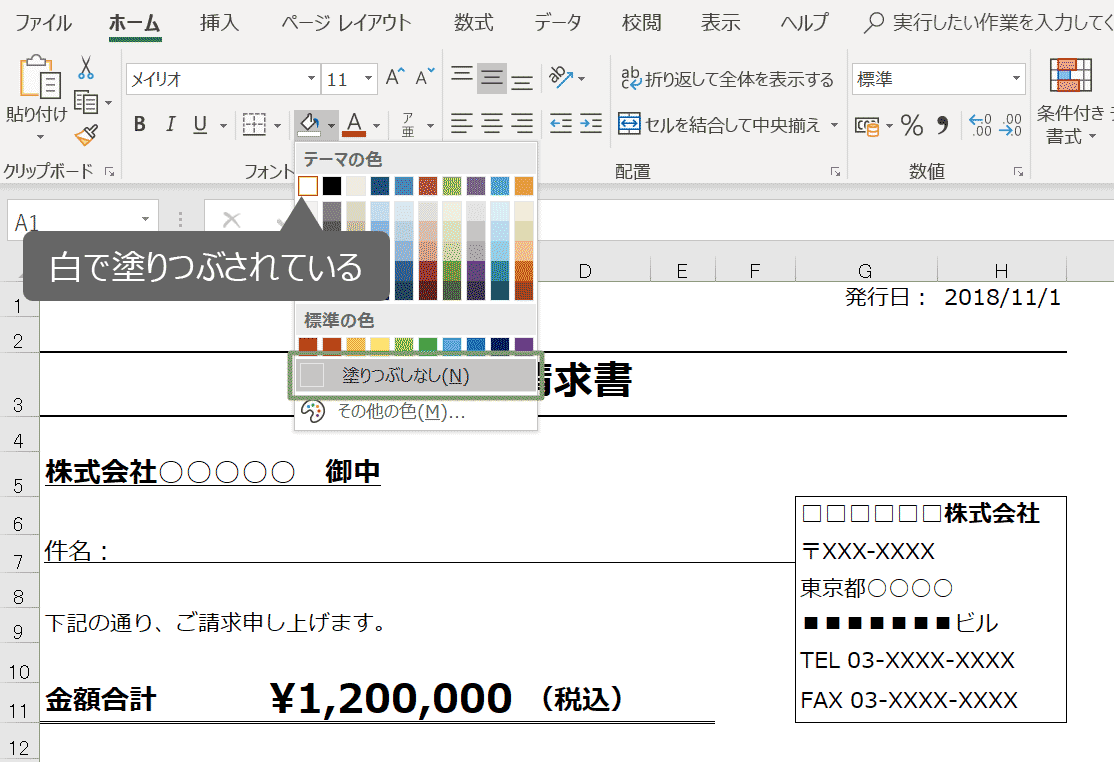The image size is (1114, 762).
Task: Switch to the 挿入 ribbon tab
Action: (x=219, y=23)
